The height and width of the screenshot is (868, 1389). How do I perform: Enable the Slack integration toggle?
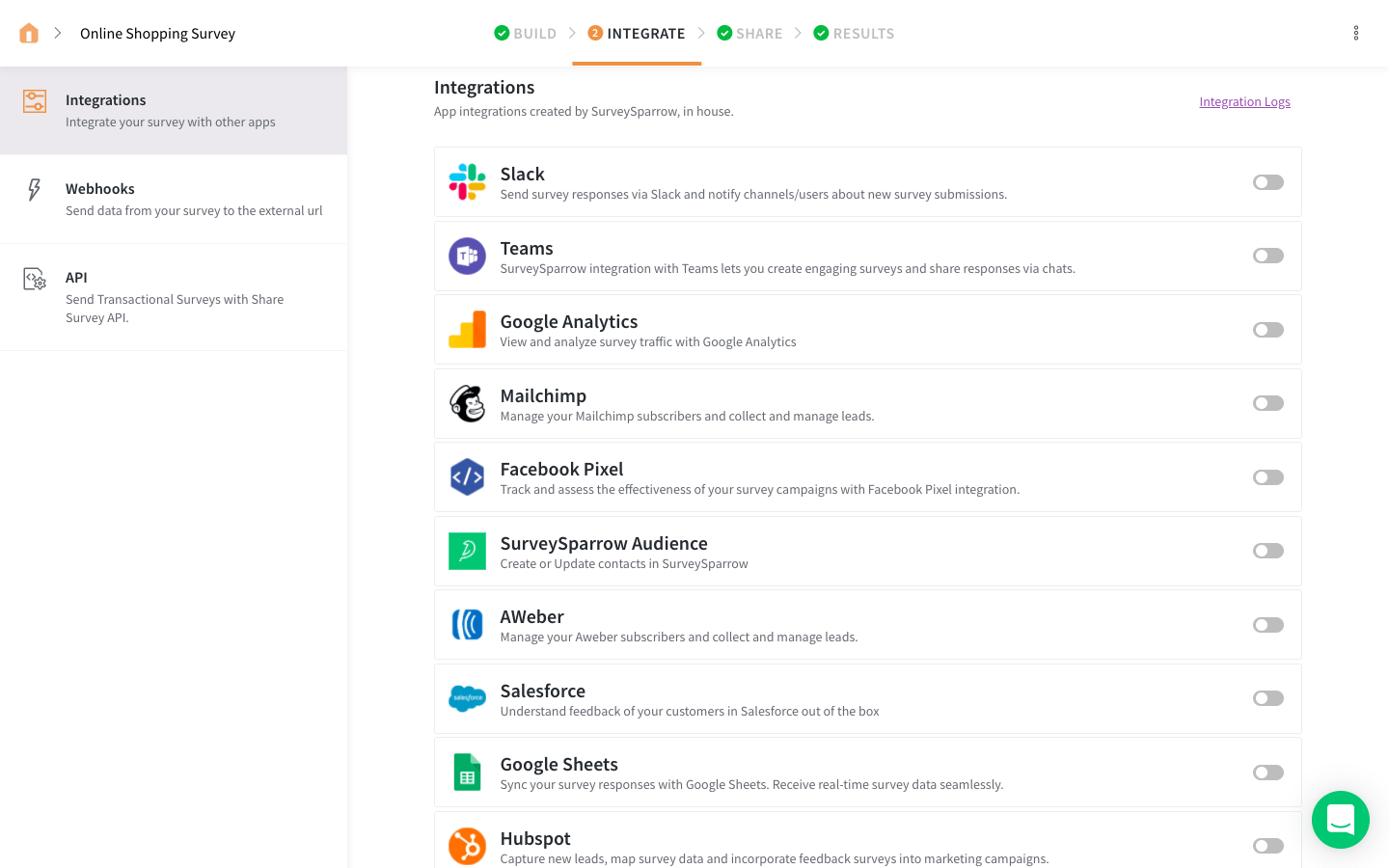(x=1268, y=182)
